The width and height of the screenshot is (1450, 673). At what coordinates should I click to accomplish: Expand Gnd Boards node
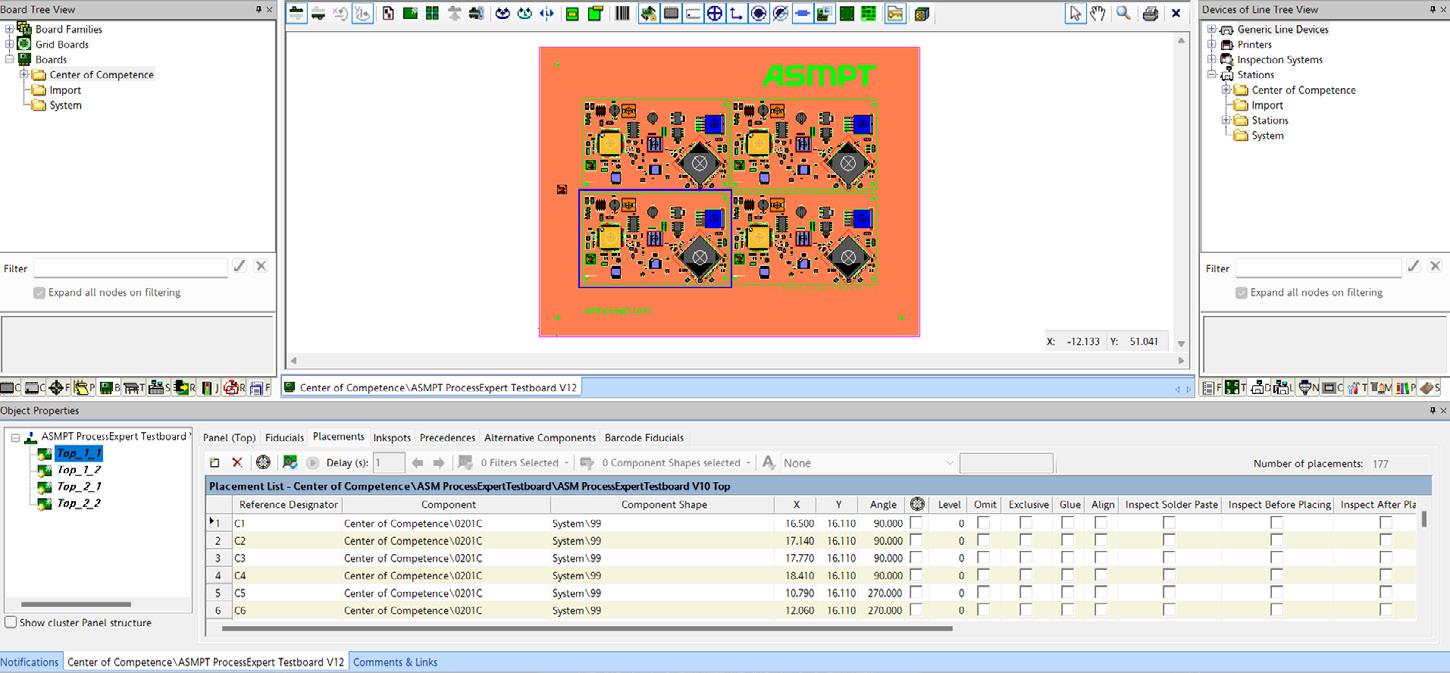9,44
